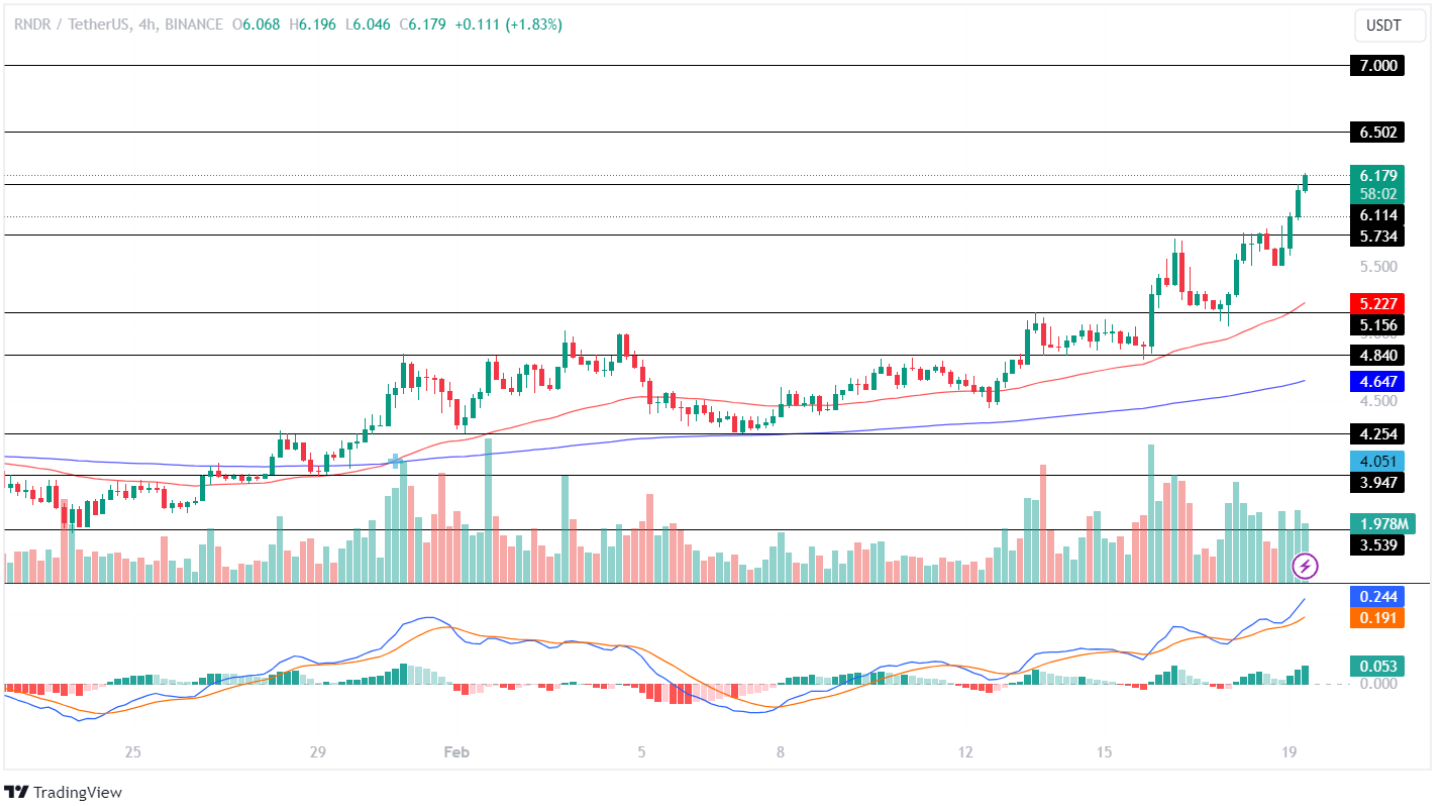Select the 4.840 price level label
This screenshot has width=1435, height=806.
[x=1376, y=355]
